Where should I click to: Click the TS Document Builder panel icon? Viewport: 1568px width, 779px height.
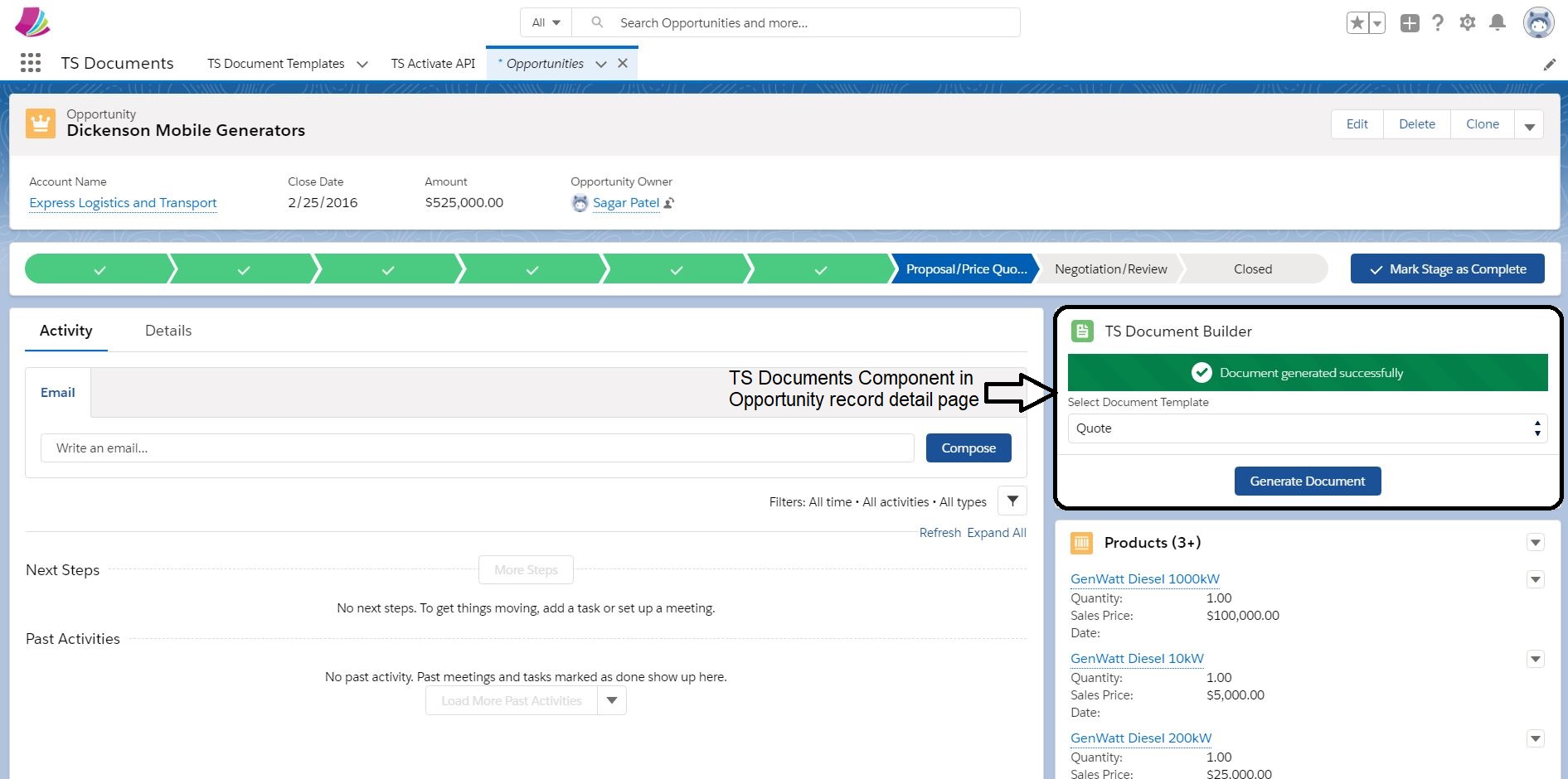[1082, 331]
